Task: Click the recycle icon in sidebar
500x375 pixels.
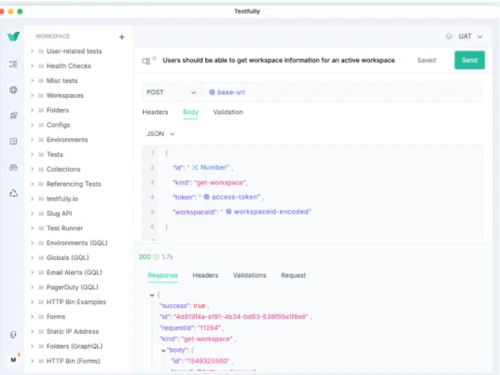Action: pos(13,193)
